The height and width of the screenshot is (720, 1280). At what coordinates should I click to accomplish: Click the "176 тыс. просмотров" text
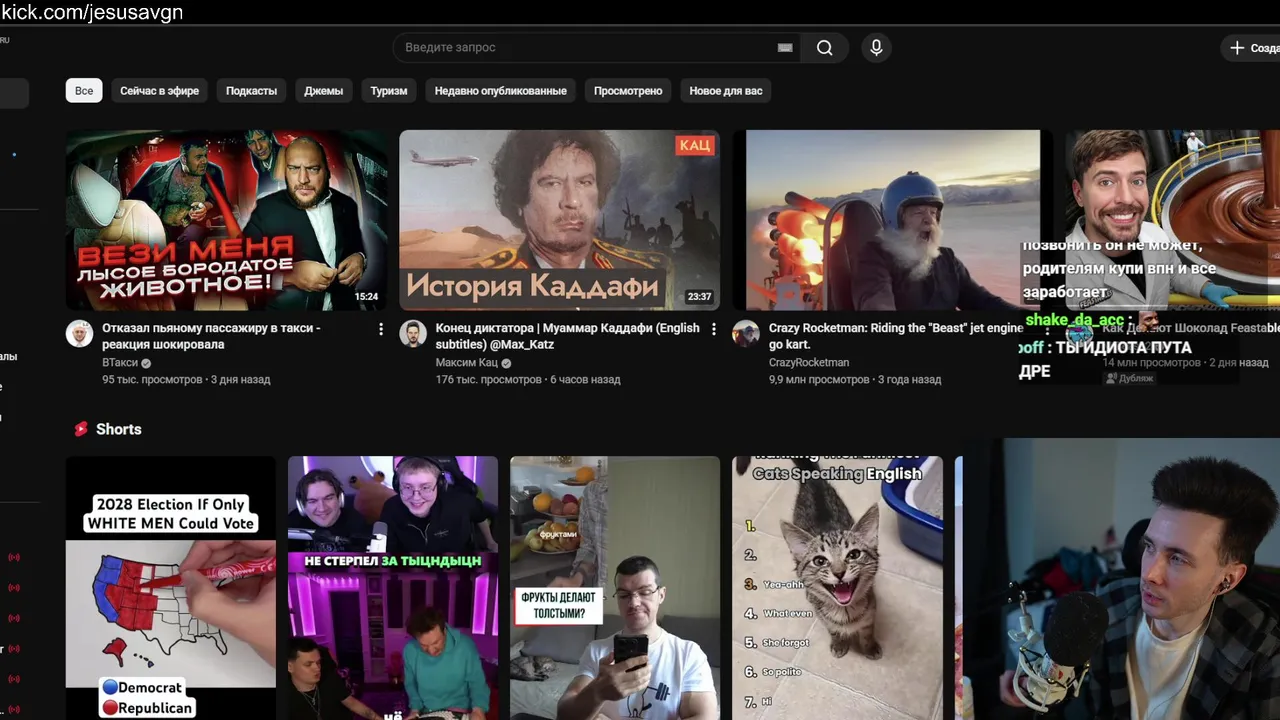[x=487, y=380]
